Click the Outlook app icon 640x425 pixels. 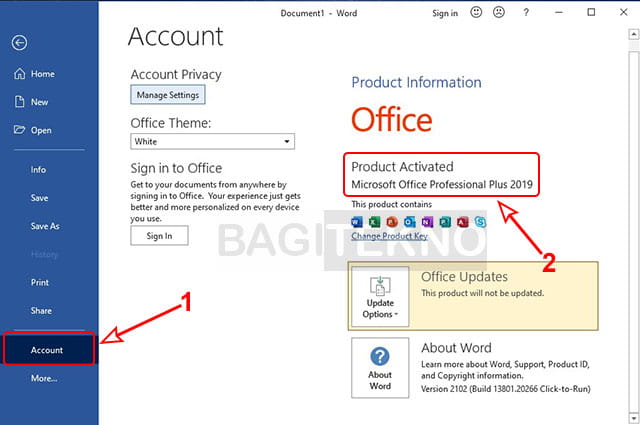tap(409, 222)
